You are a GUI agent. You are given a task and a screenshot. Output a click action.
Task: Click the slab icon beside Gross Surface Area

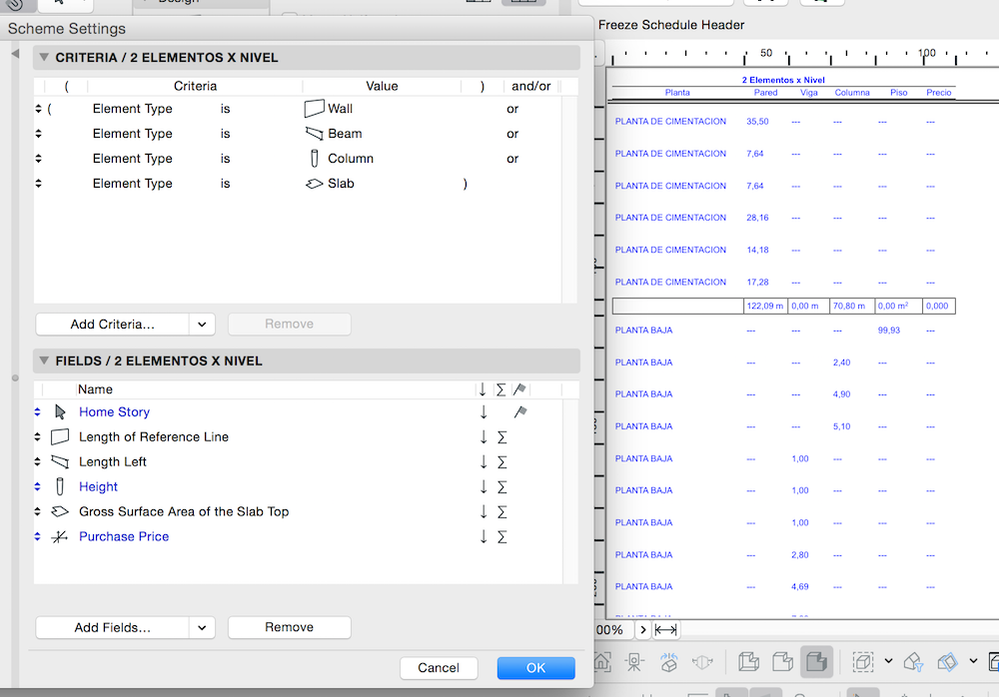(x=60, y=512)
